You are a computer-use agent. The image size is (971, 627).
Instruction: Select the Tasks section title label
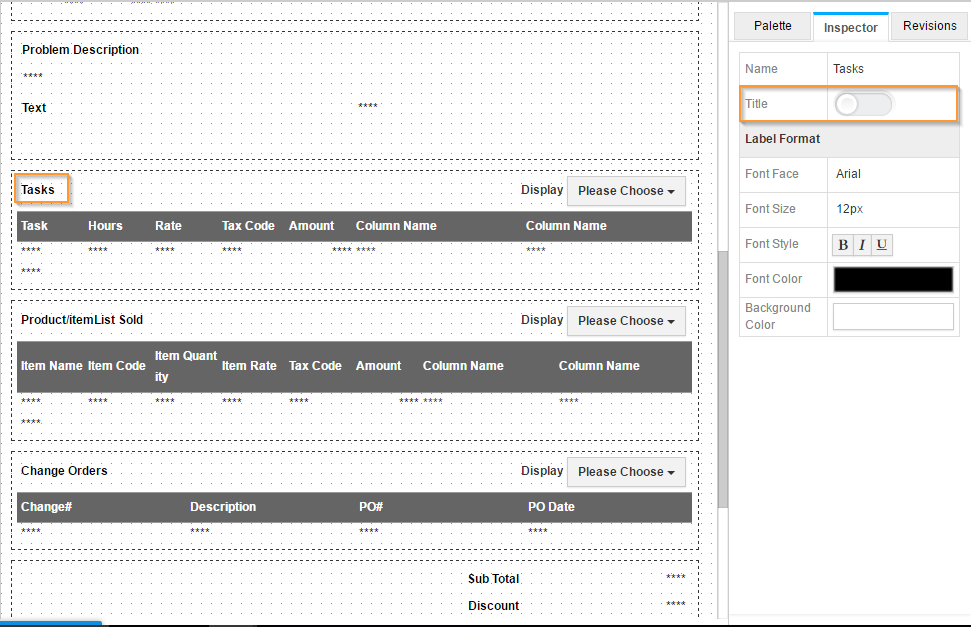(x=39, y=190)
